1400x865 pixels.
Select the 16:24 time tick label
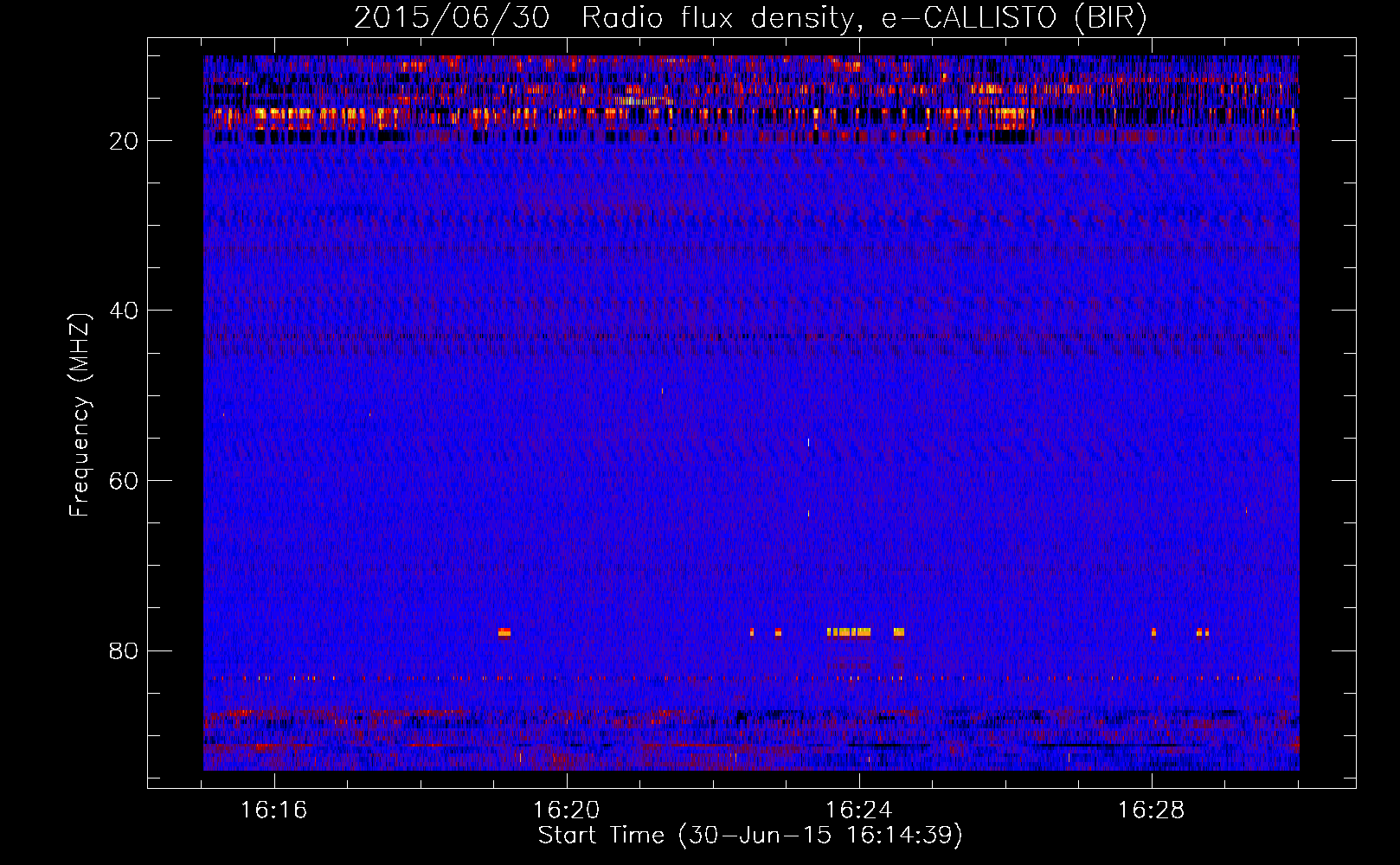(859, 811)
